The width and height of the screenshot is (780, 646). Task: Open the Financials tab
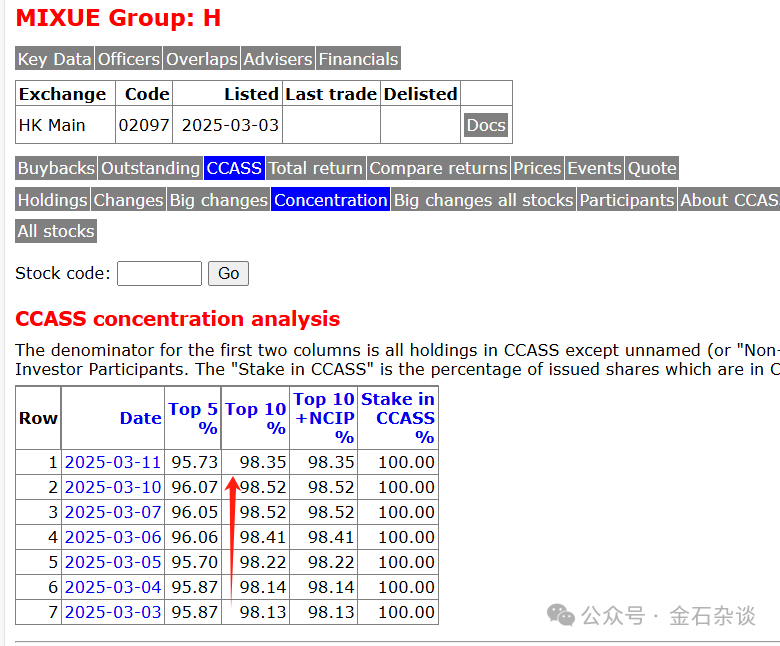tap(358, 59)
